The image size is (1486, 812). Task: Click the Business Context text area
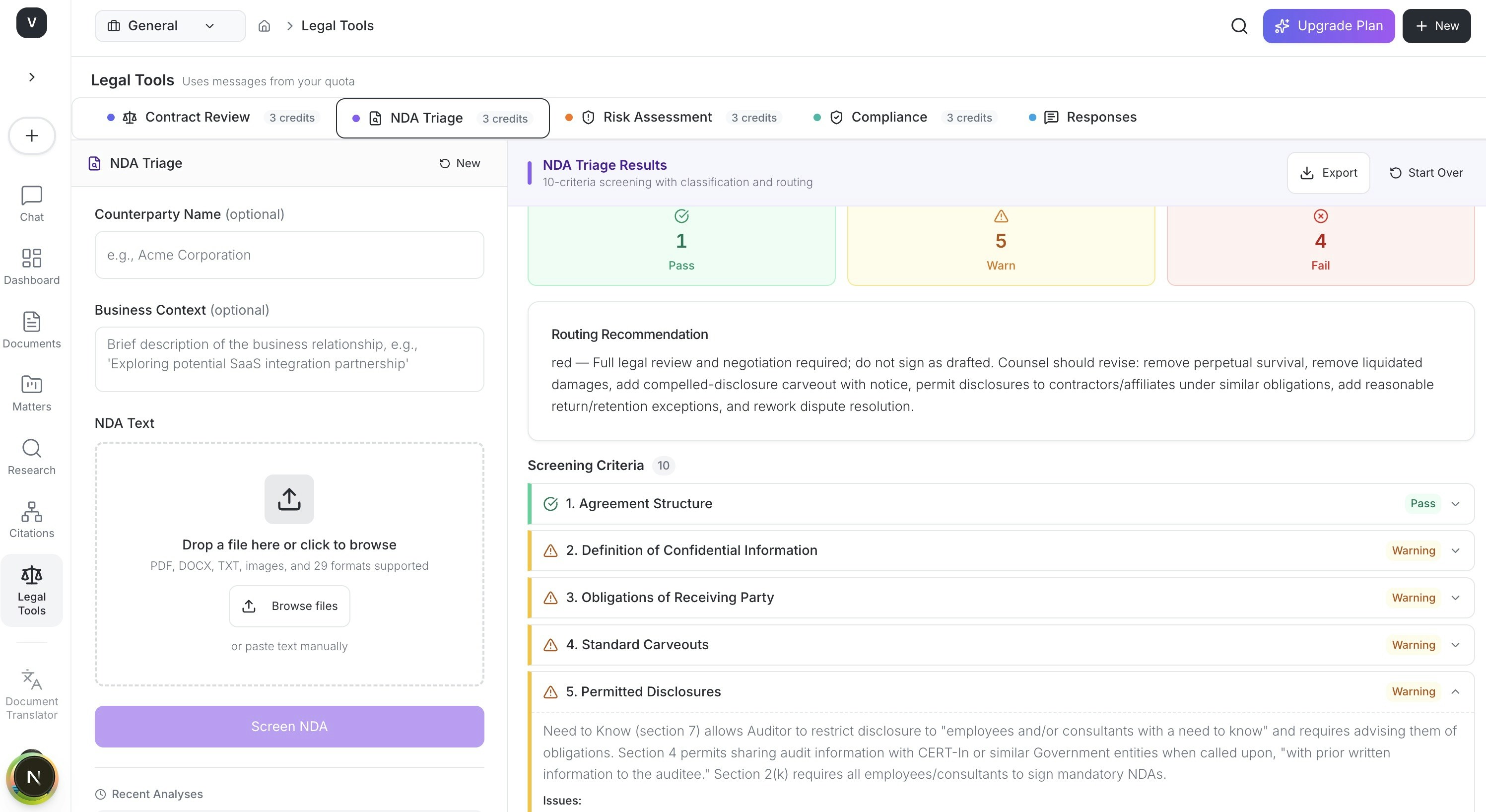click(289, 359)
